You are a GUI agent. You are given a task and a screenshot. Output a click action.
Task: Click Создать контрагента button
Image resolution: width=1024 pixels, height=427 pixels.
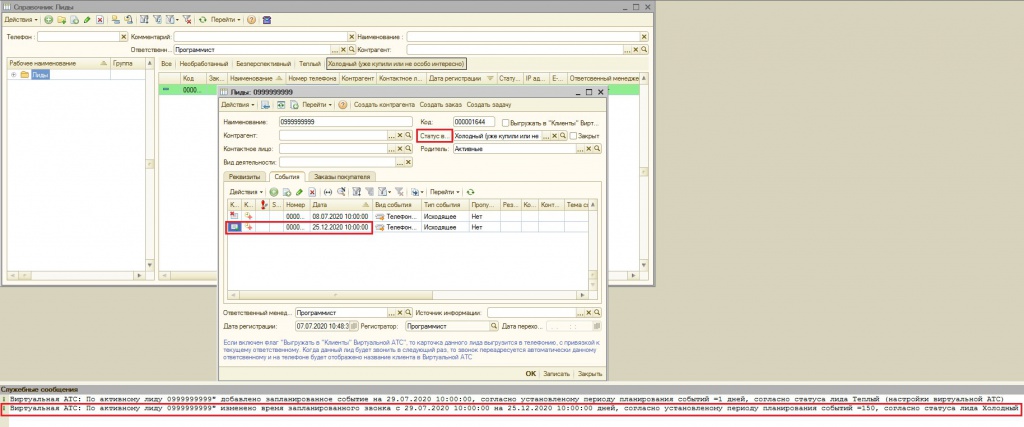point(384,104)
